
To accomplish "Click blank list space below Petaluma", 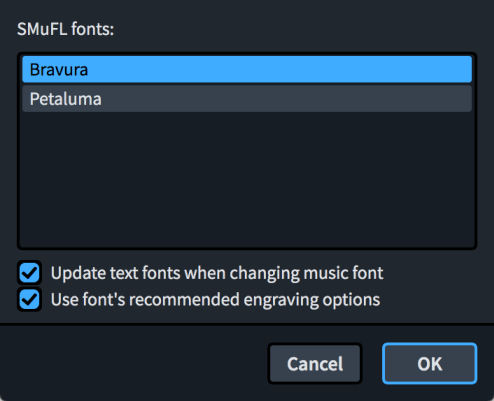I will coord(247,180).
